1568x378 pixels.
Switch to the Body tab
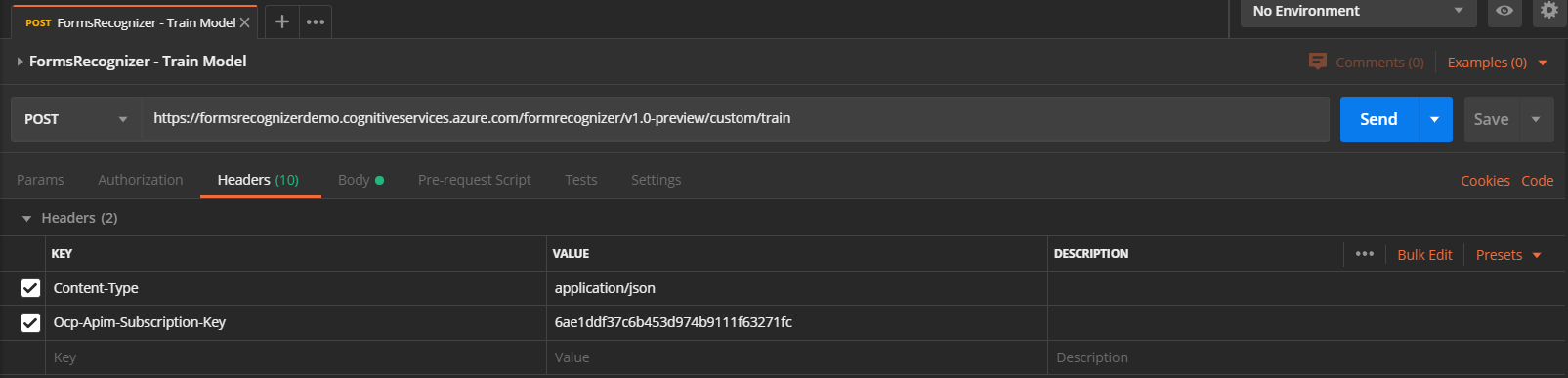point(360,180)
